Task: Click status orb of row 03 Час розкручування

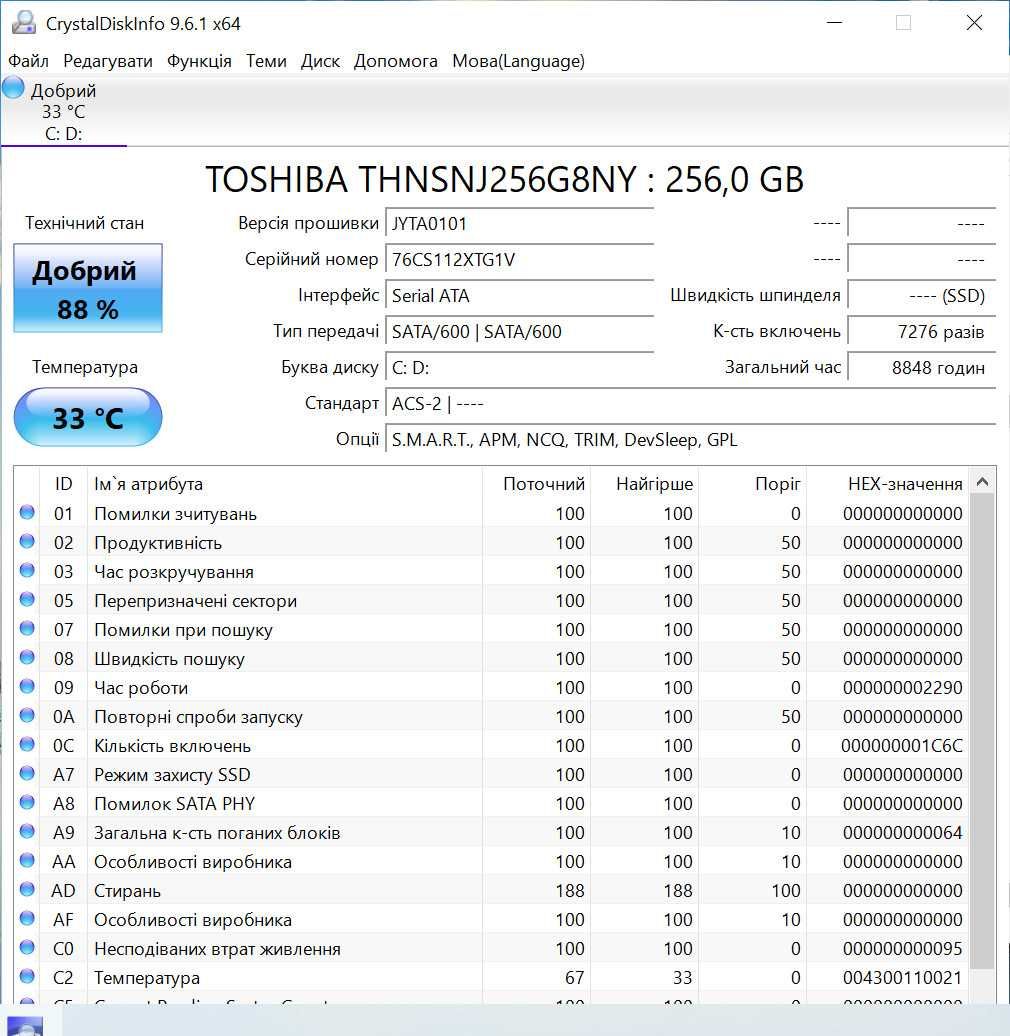Action: point(27,570)
